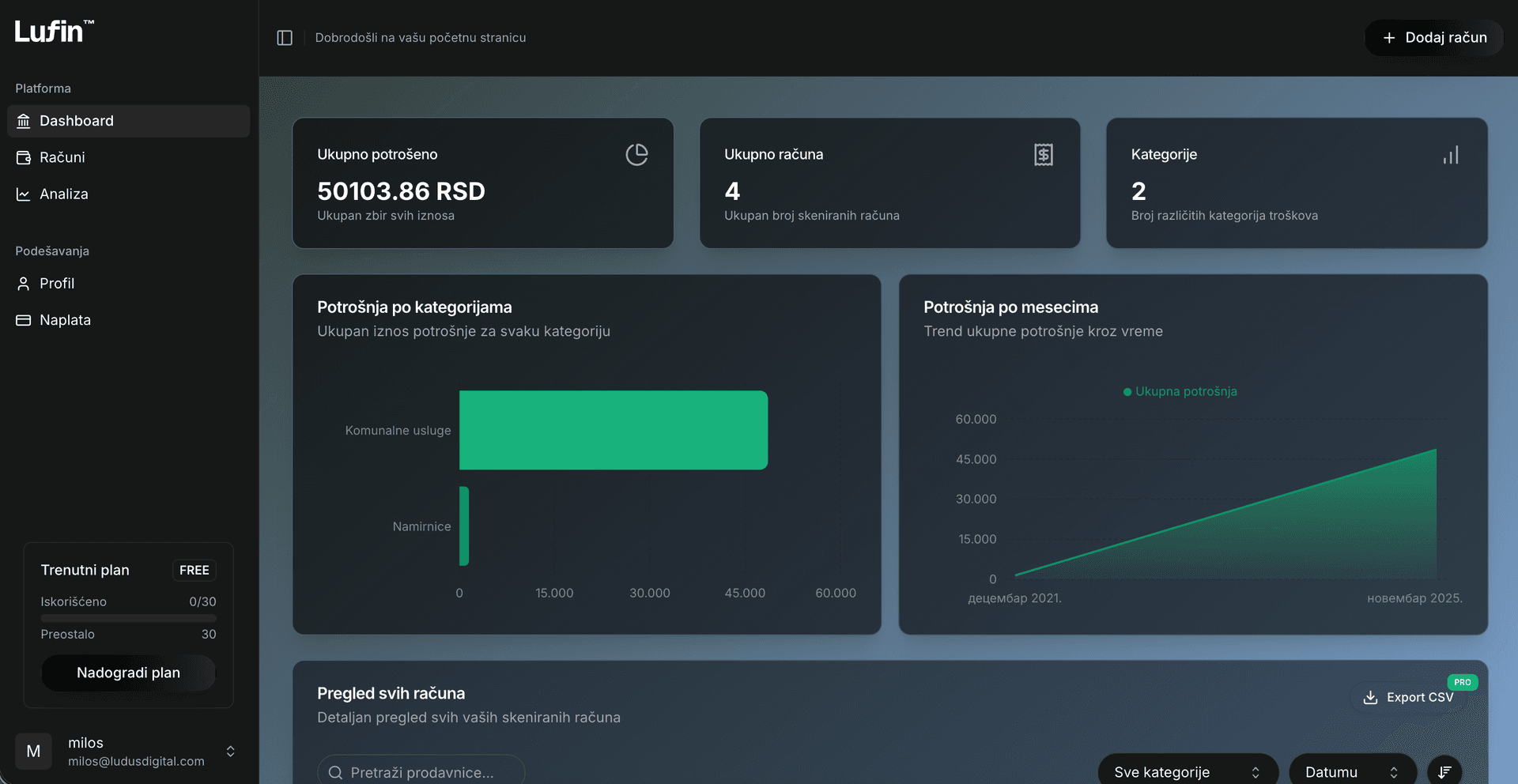Expand the milos account menu
This screenshot has height=784, width=1518.
[230, 751]
